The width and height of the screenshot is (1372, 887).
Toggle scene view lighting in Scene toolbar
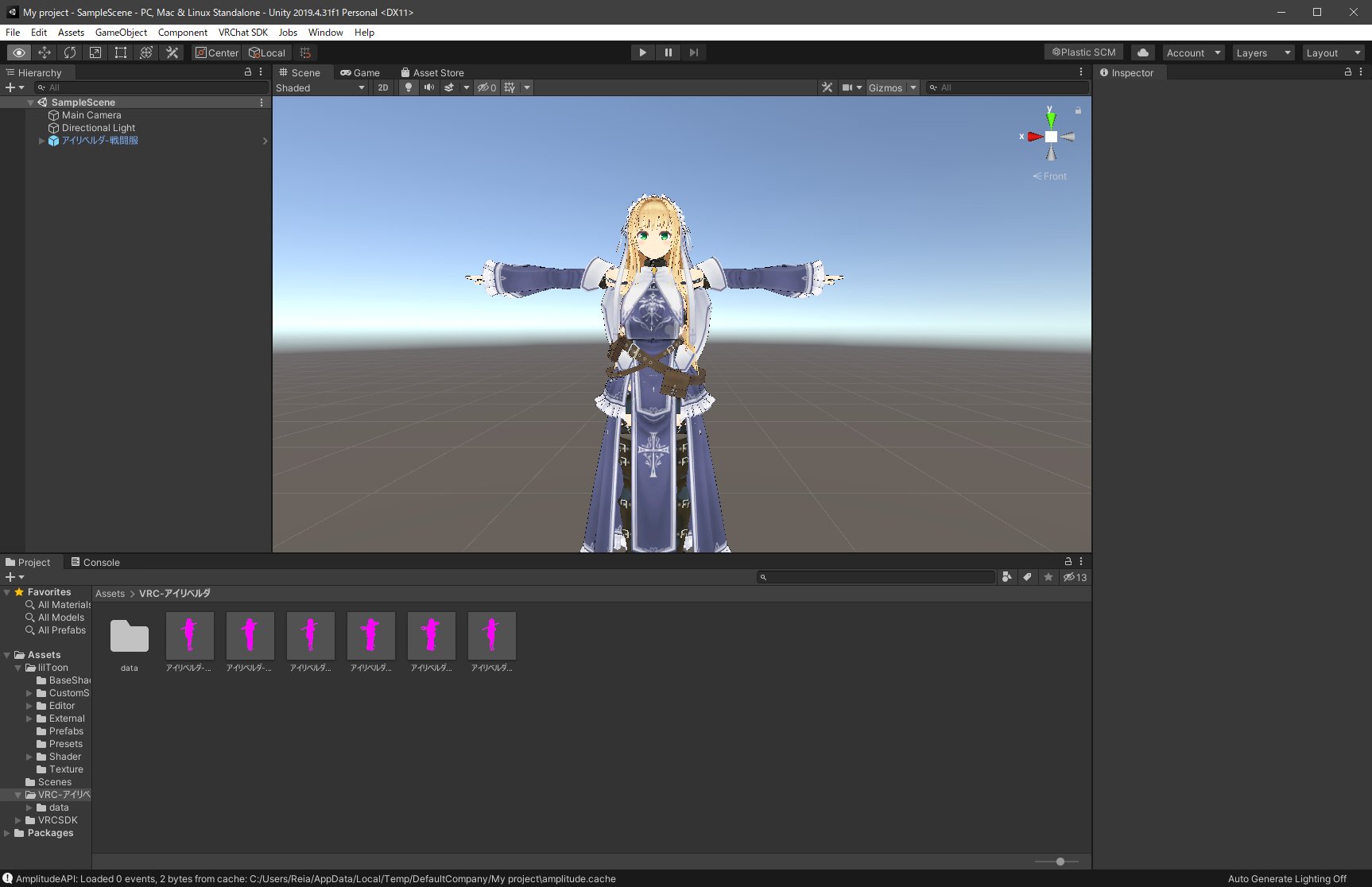pos(408,87)
